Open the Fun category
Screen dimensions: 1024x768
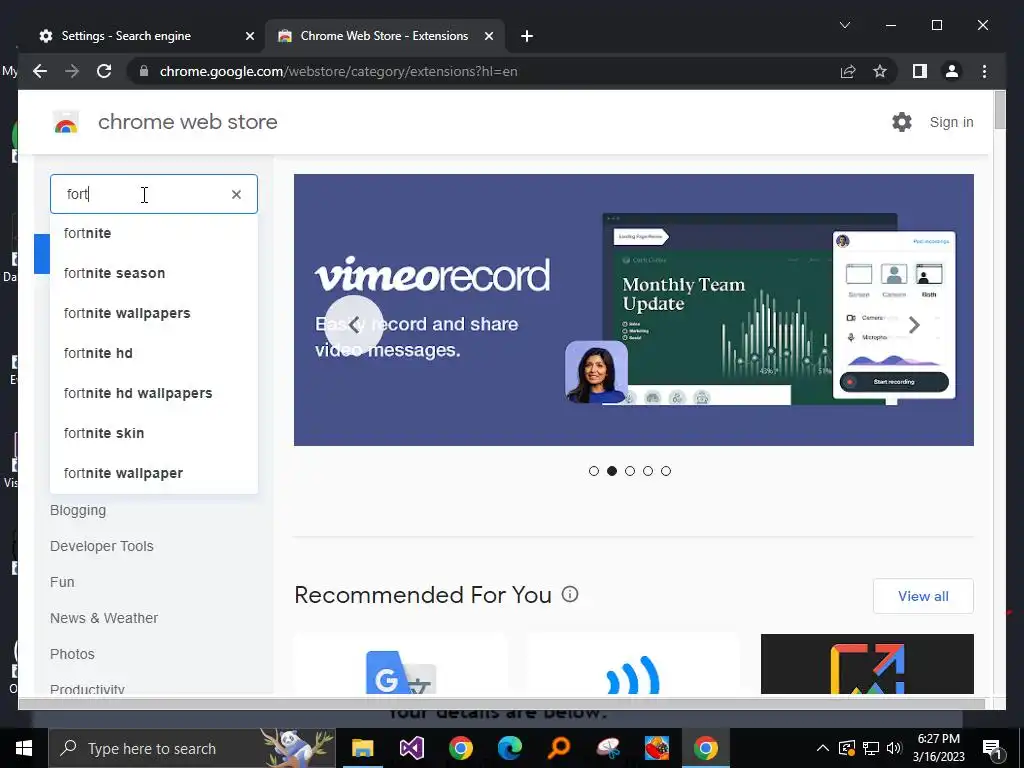point(62,582)
